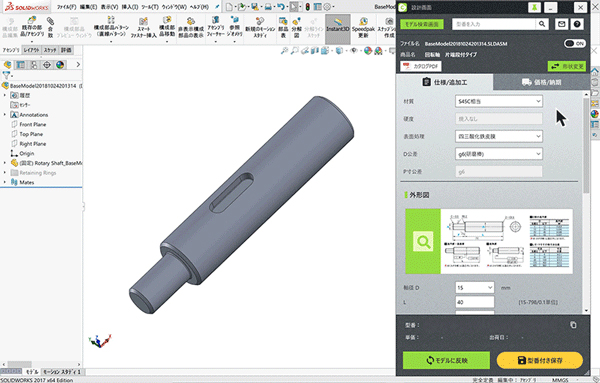600x383 pixels.
Task: Toggle the Instant3D tool
Action: (x=338, y=29)
